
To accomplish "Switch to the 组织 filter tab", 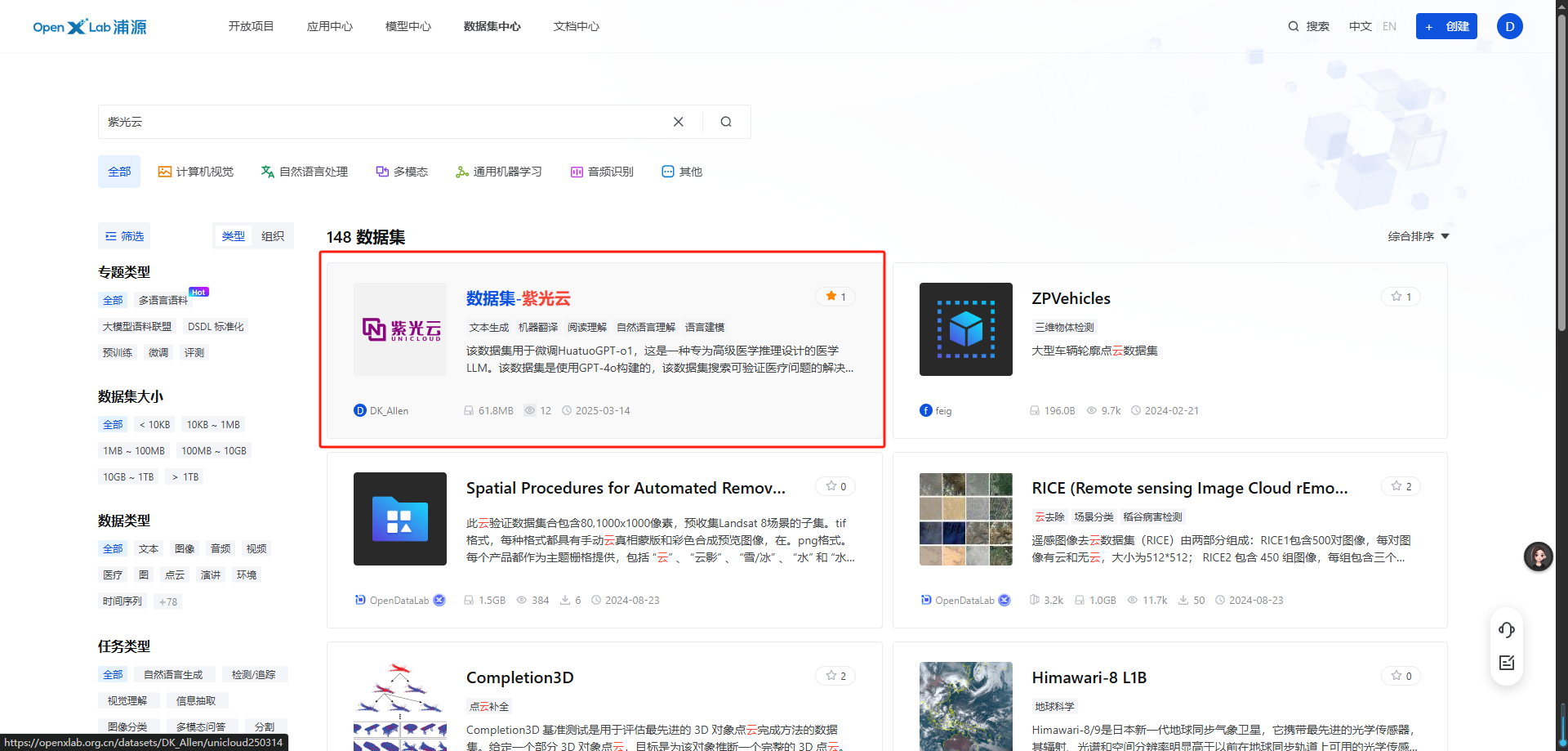I will (x=273, y=236).
